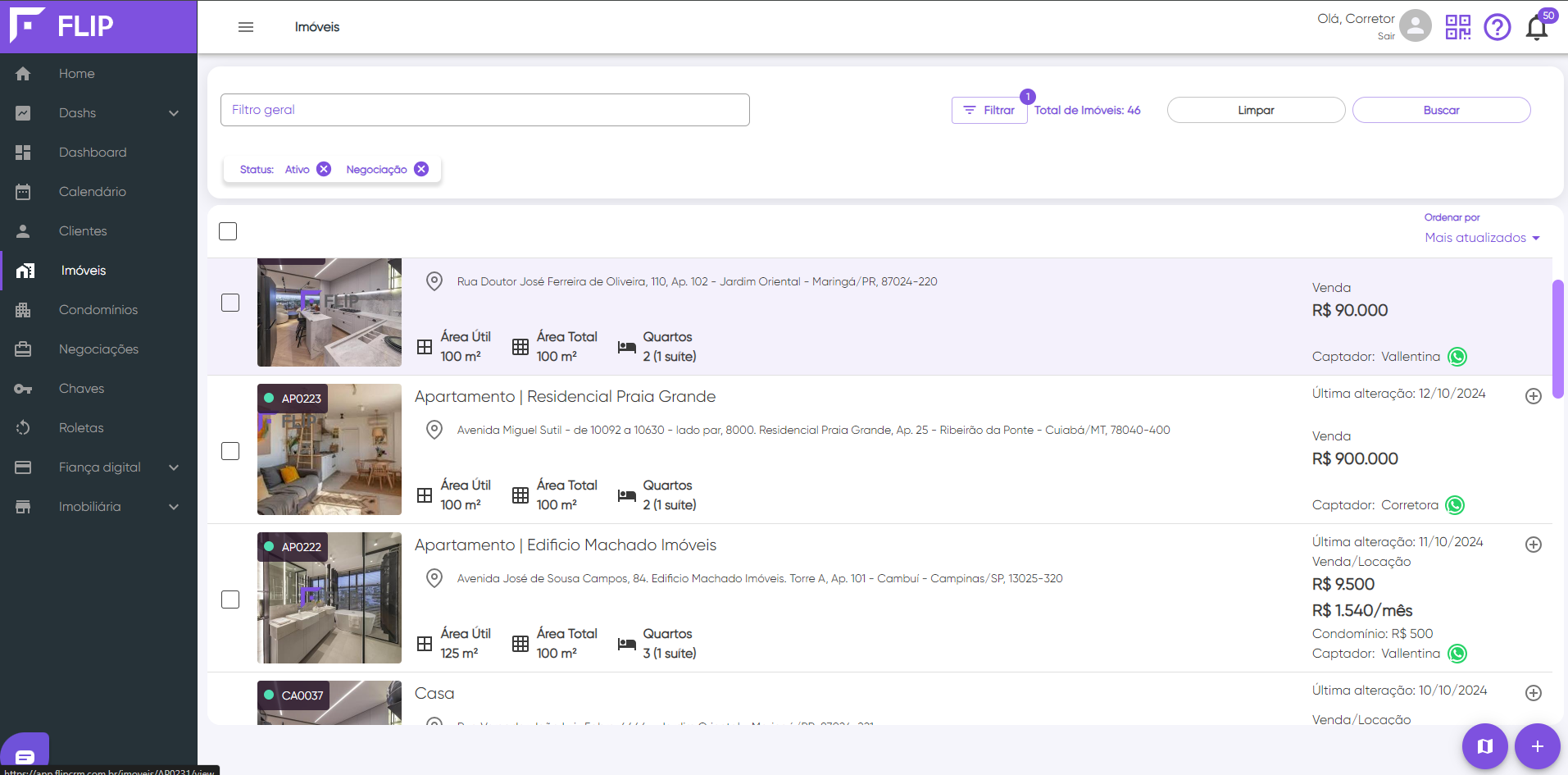Click plus icon on Residencial Praia Grande row
1568x775 pixels.
click(1534, 396)
